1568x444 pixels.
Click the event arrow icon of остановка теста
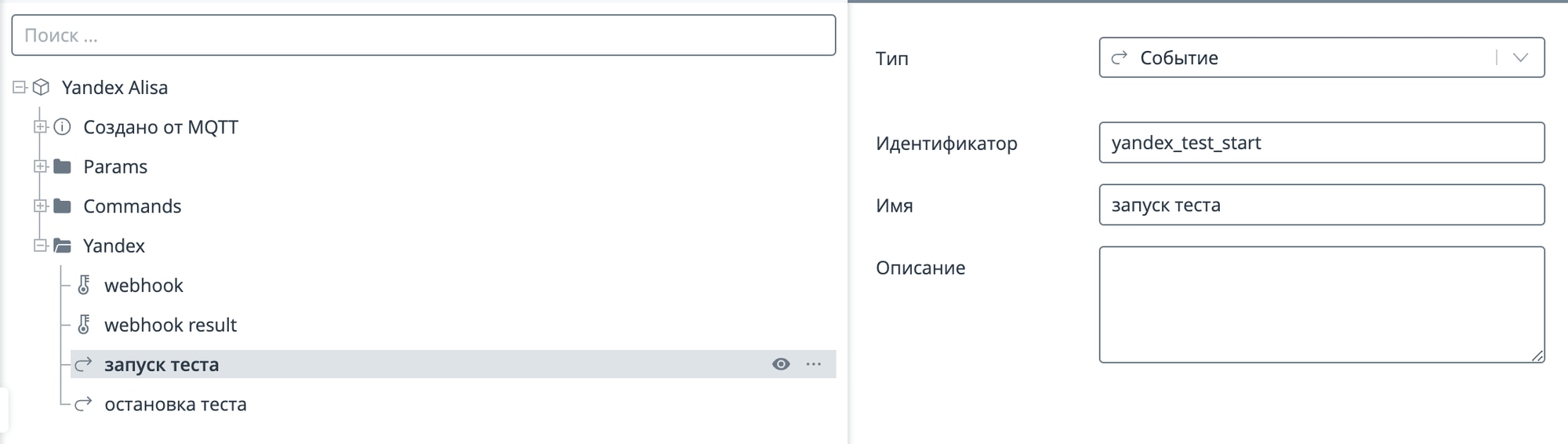tap(83, 404)
